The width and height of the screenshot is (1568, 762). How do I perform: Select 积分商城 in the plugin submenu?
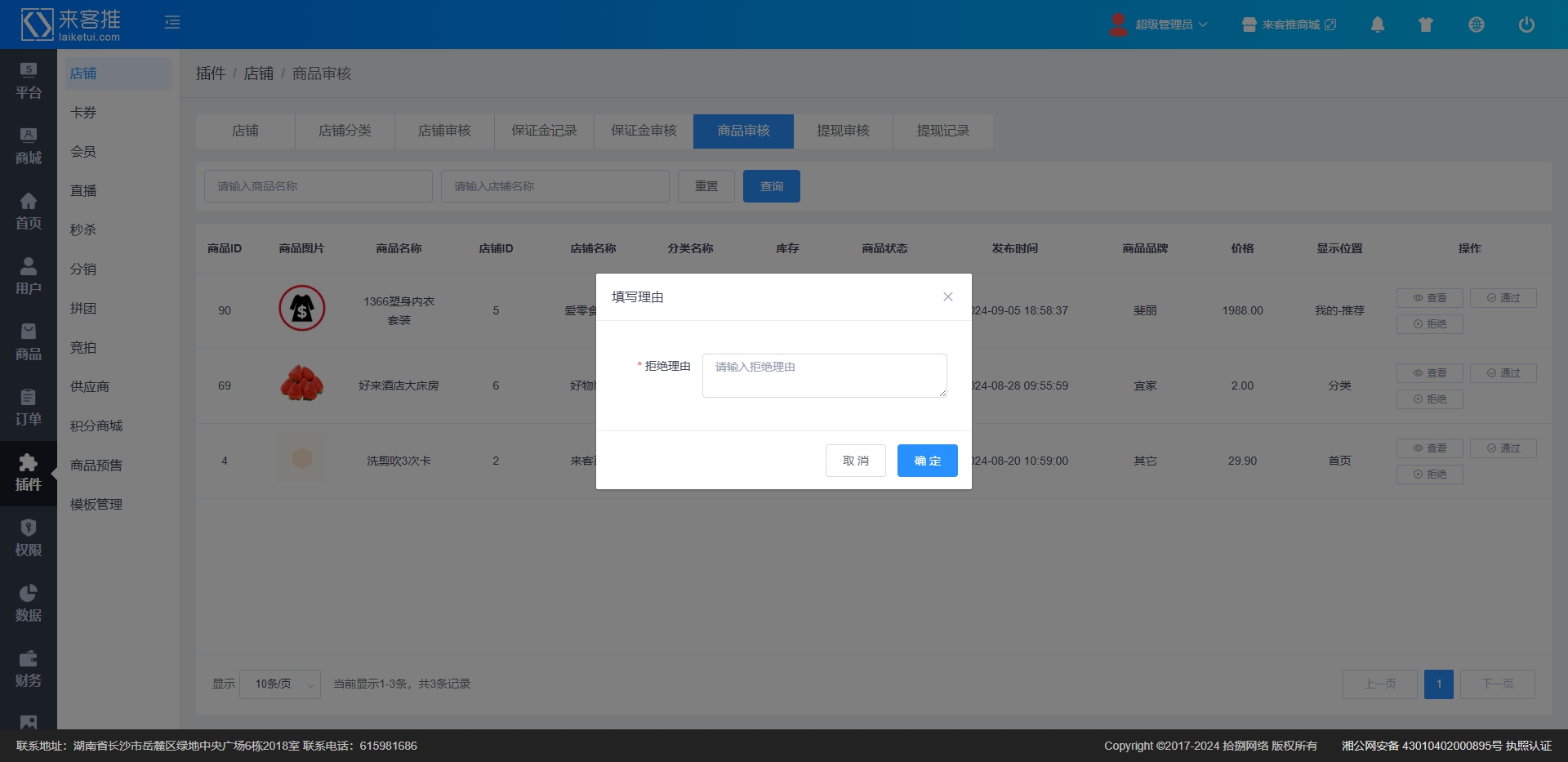pyautogui.click(x=96, y=426)
